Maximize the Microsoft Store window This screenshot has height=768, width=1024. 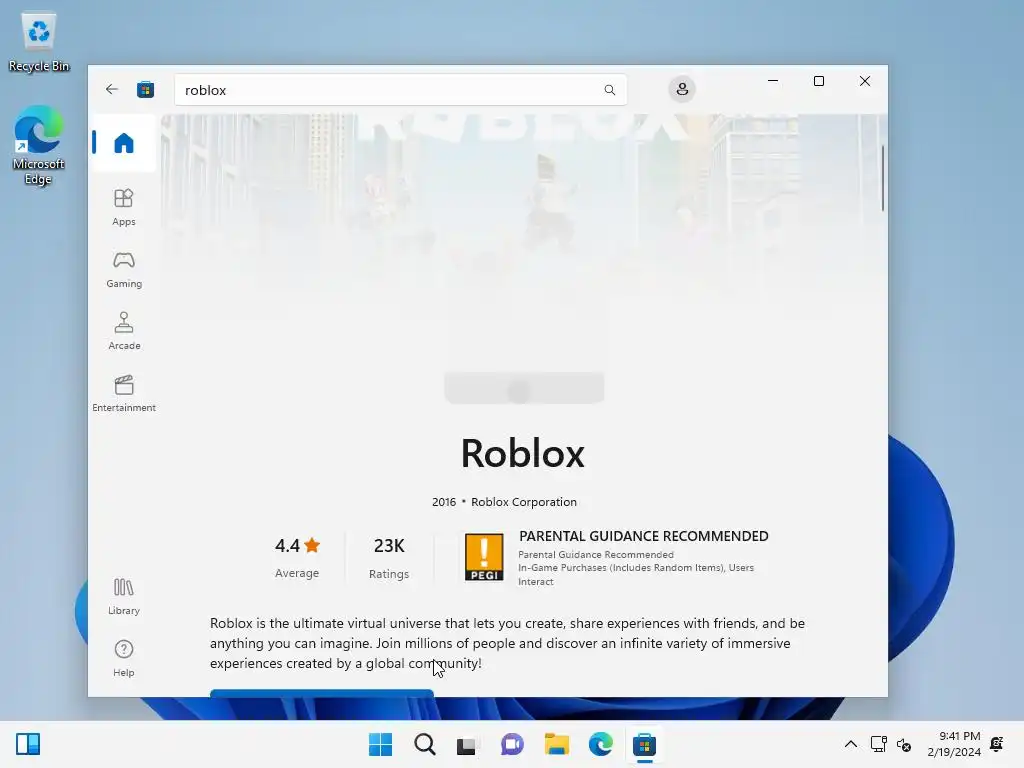click(x=818, y=81)
